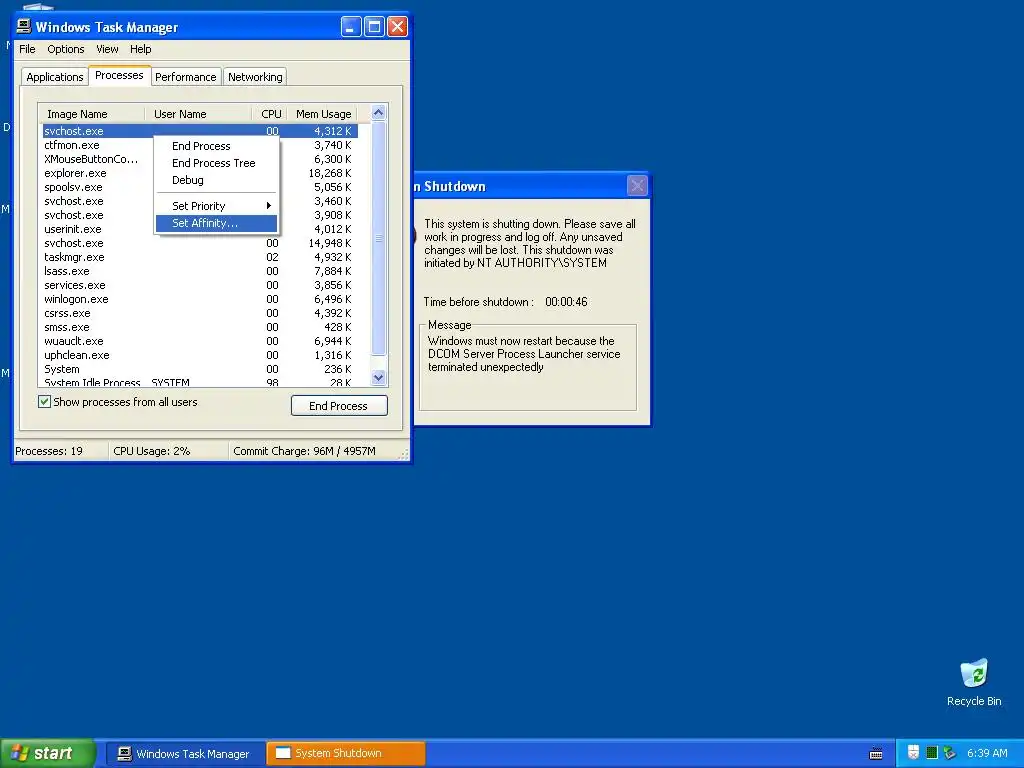
Task: Select the lsass.exe process row
Action: point(200,271)
